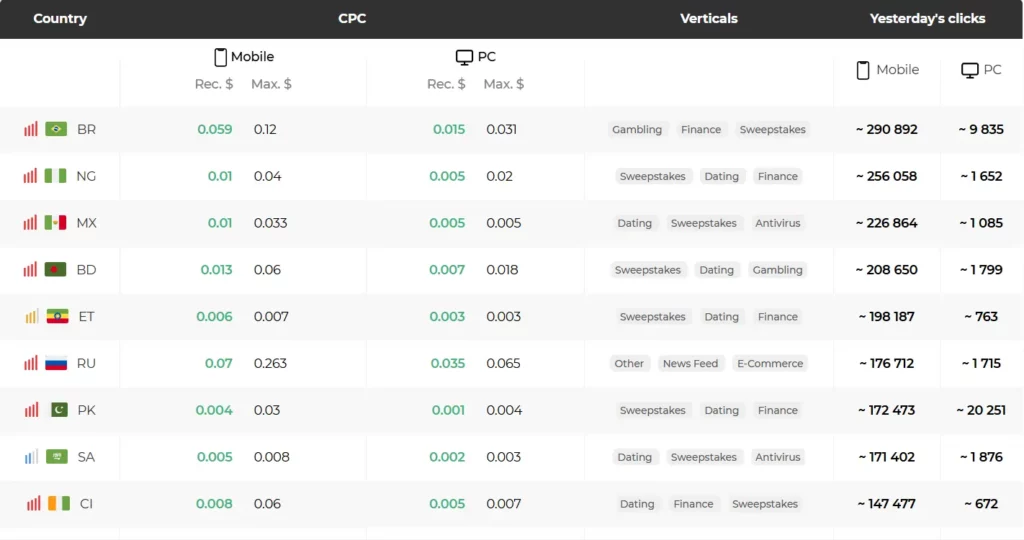
Task: Click the red traffic bars icon beside PK
Action: click(x=31, y=409)
